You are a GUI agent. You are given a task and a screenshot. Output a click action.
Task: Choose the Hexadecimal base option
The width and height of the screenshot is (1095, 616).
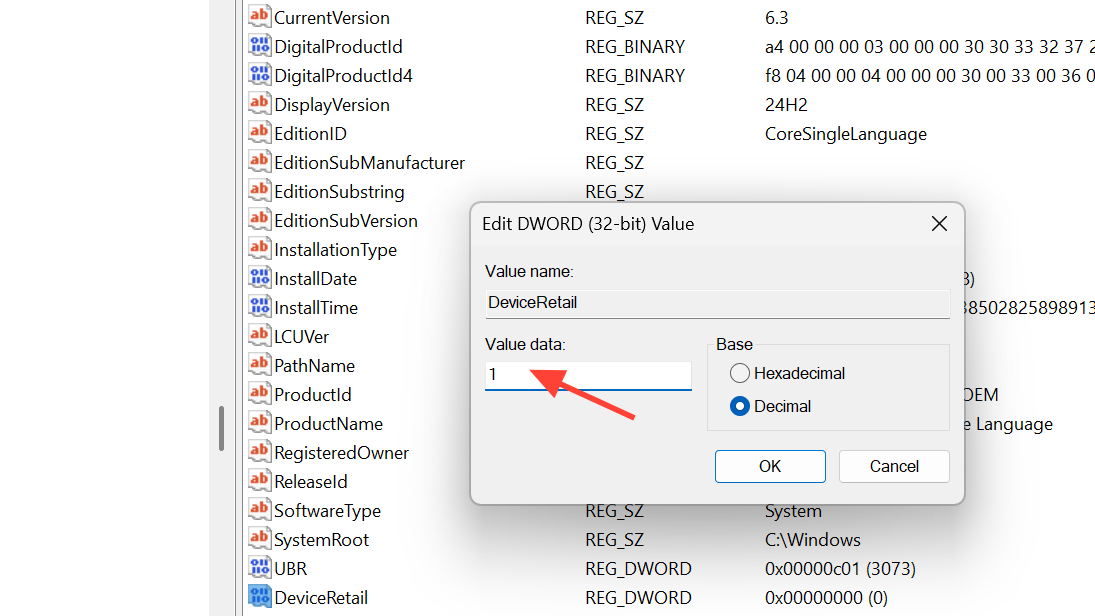coord(740,373)
